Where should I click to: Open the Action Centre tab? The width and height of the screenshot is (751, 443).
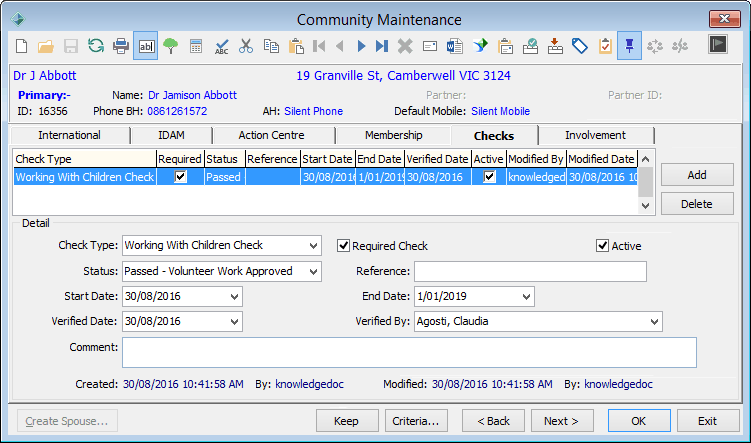tap(271, 136)
